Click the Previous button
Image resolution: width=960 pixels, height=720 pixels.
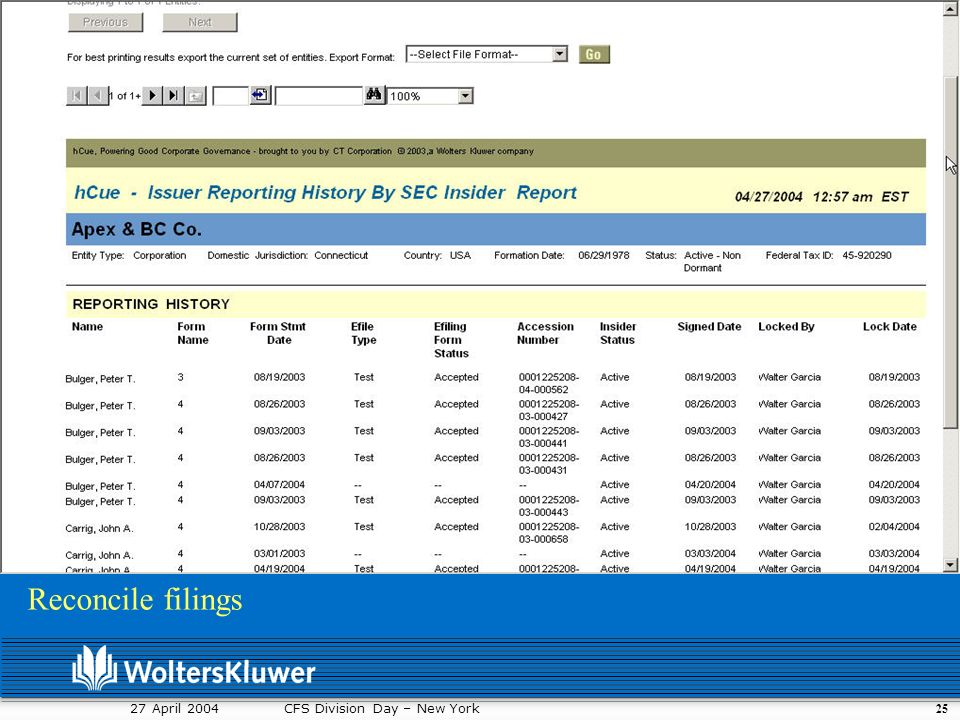point(105,22)
